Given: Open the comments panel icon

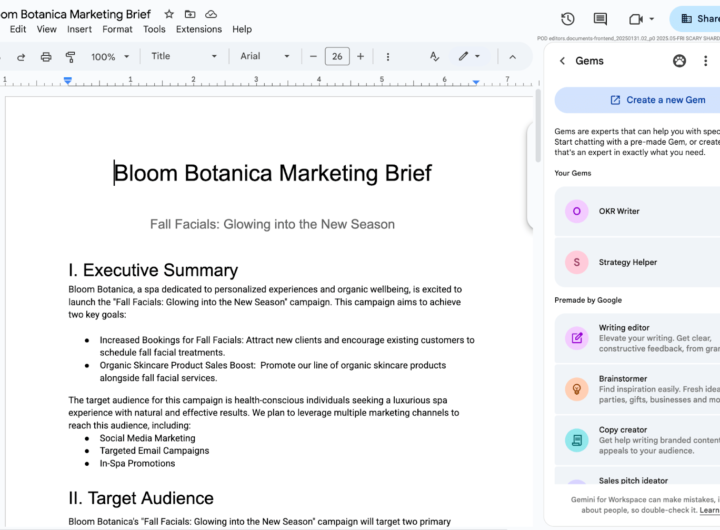Looking at the screenshot, I should [x=600, y=19].
